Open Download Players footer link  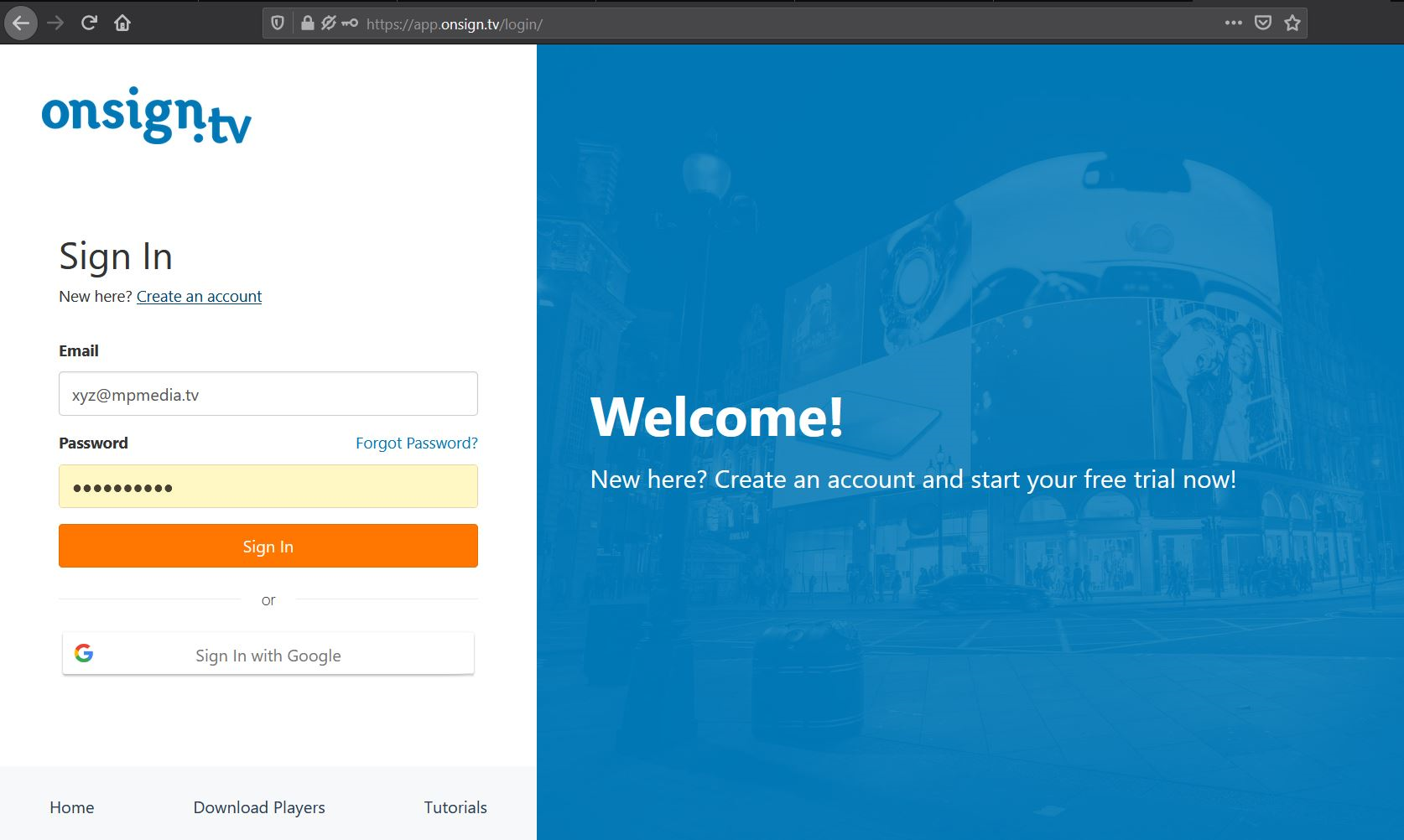(259, 807)
